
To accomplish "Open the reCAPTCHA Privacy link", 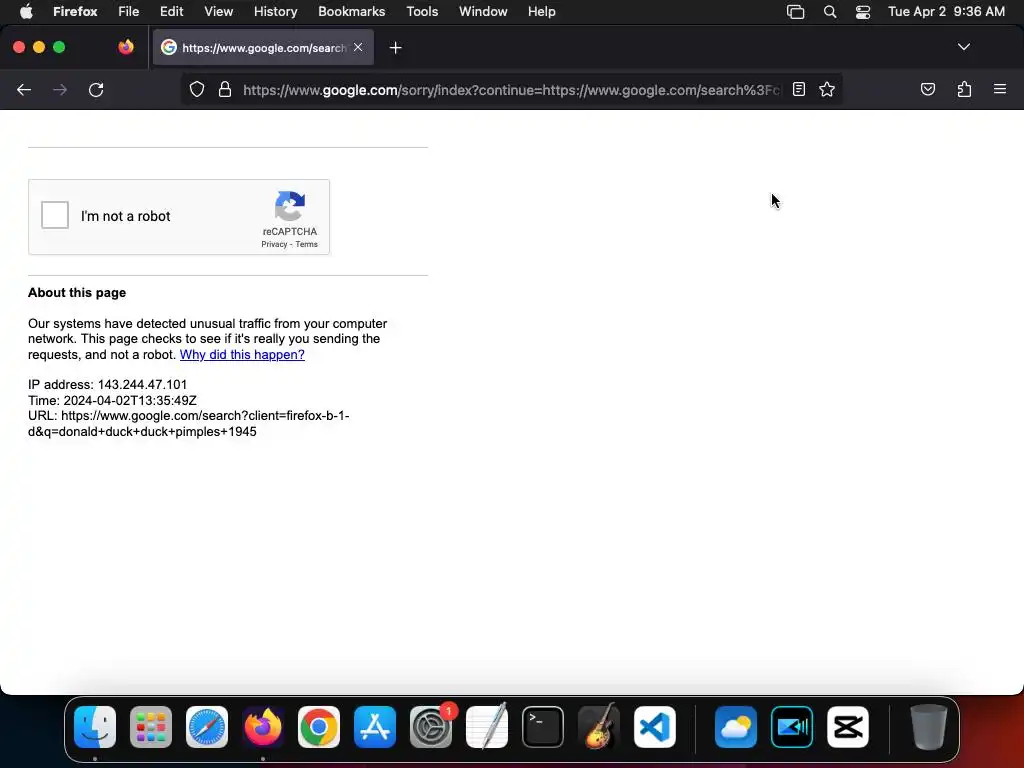I will point(274,244).
